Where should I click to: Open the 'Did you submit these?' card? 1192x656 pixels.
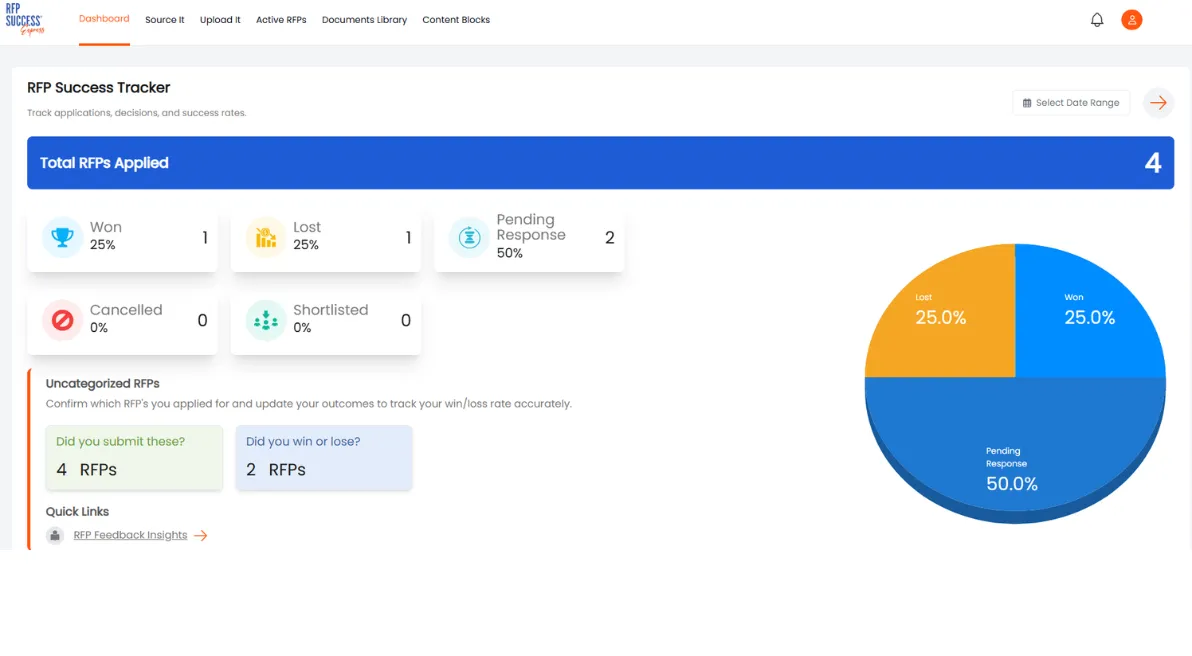[134, 457]
